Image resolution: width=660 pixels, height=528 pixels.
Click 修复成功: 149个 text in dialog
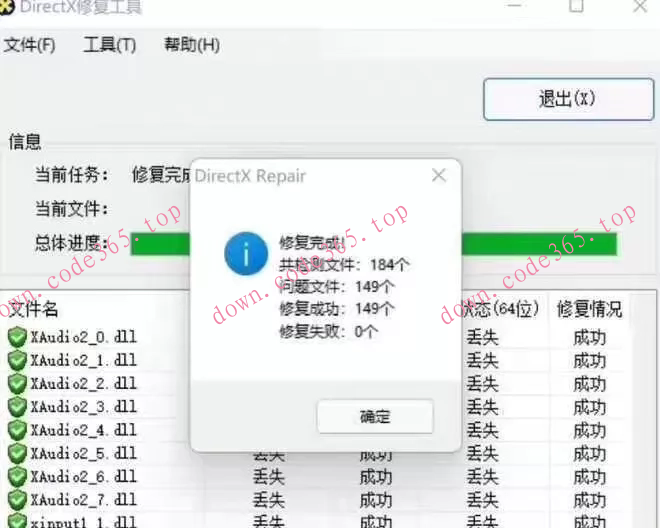tap(336, 309)
